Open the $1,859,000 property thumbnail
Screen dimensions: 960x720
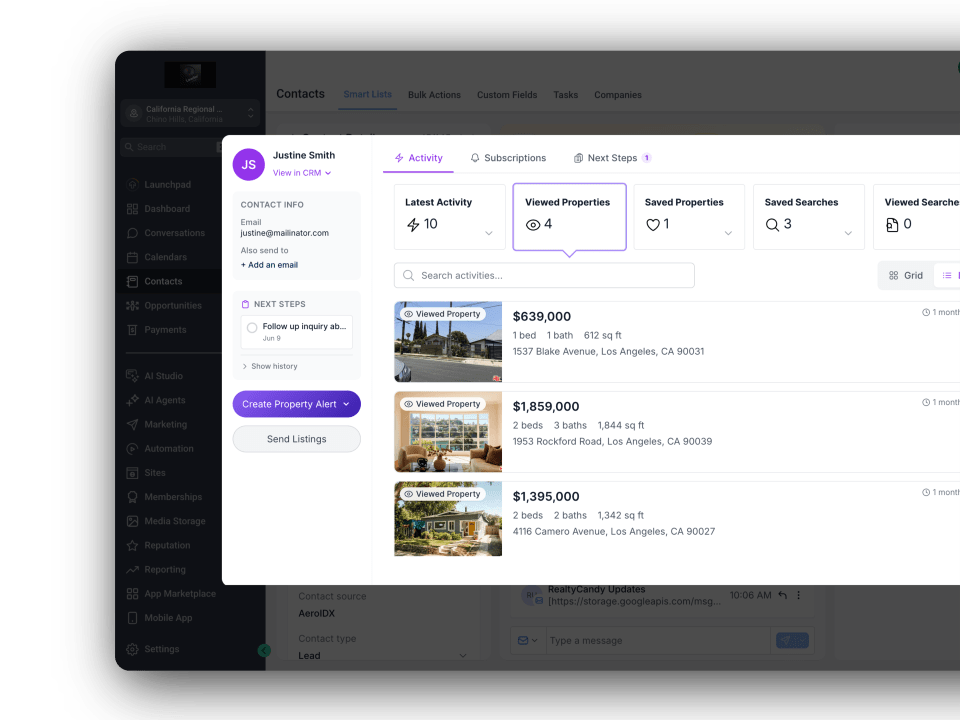click(x=448, y=432)
